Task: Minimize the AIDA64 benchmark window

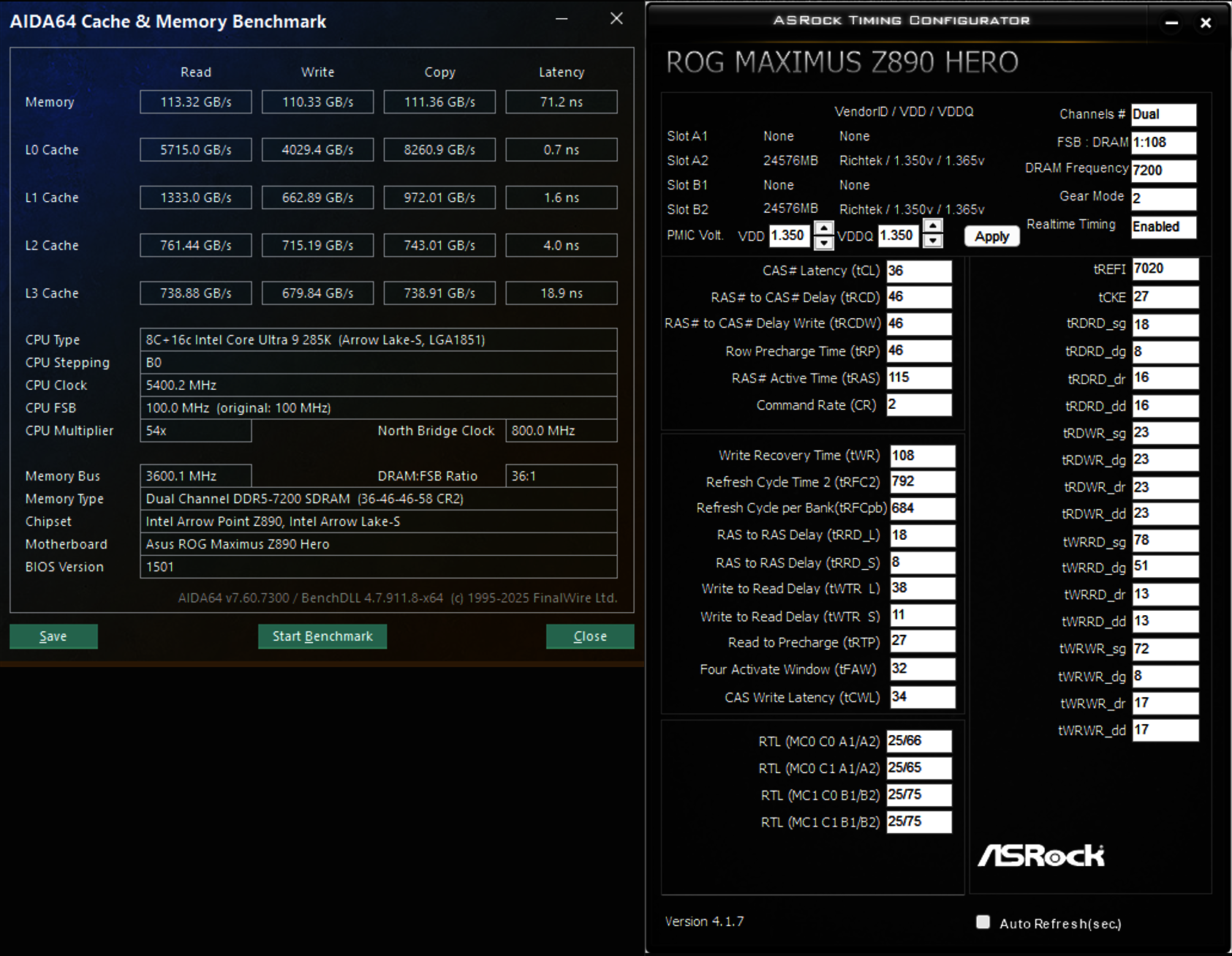Action: [562, 18]
